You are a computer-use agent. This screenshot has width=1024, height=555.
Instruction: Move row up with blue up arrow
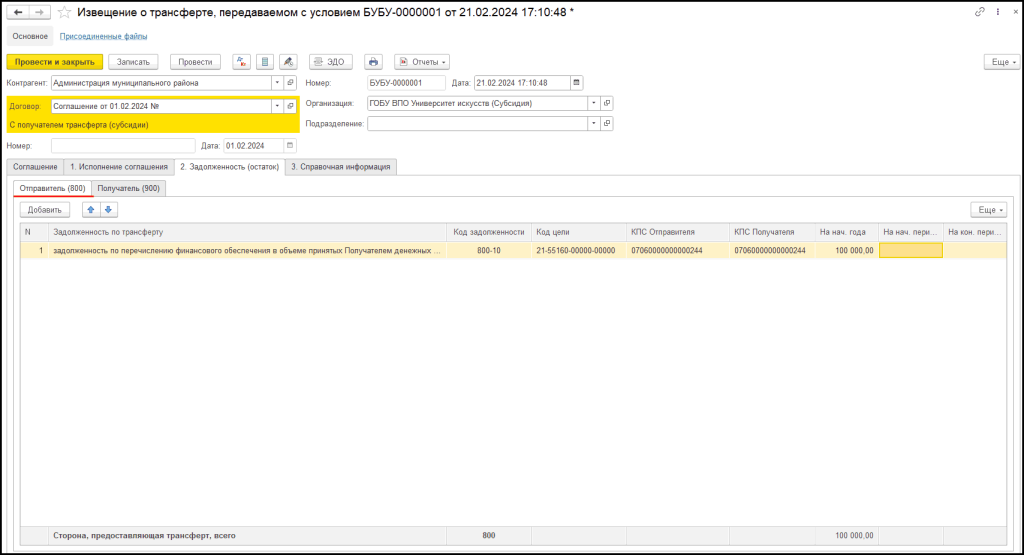[x=91, y=210]
